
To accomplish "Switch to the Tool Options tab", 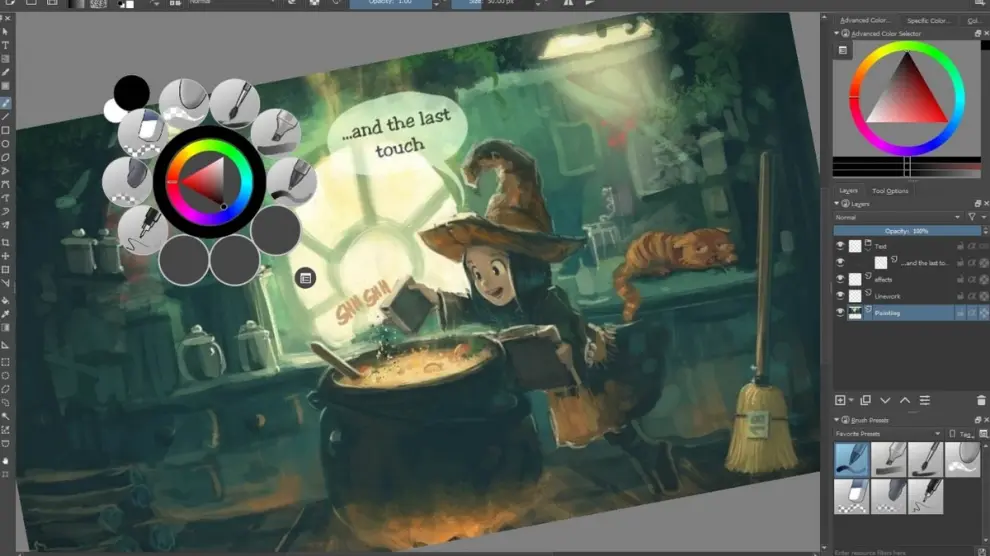I will pos(890,191).
